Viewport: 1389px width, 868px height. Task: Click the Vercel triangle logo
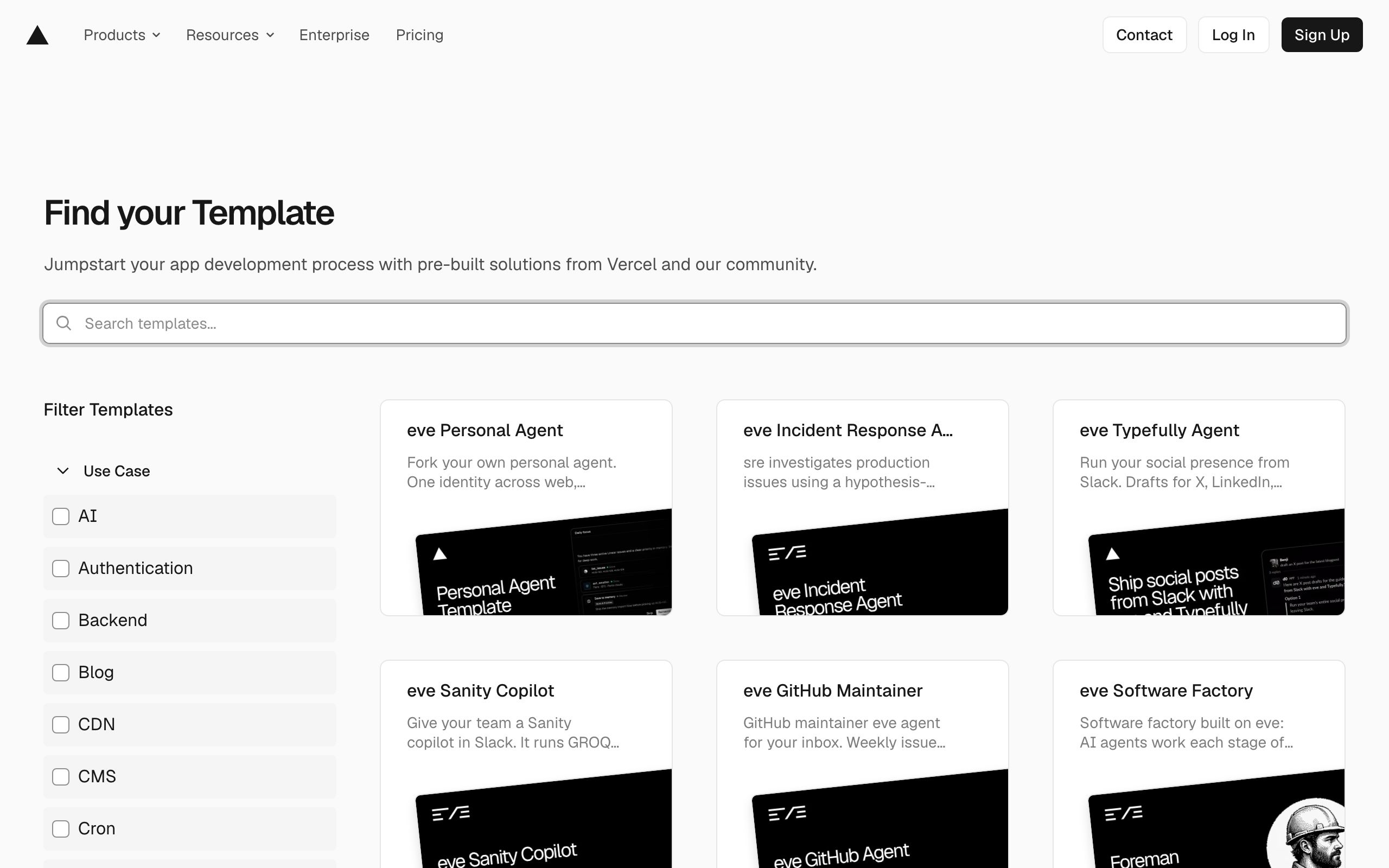[37, 35]
